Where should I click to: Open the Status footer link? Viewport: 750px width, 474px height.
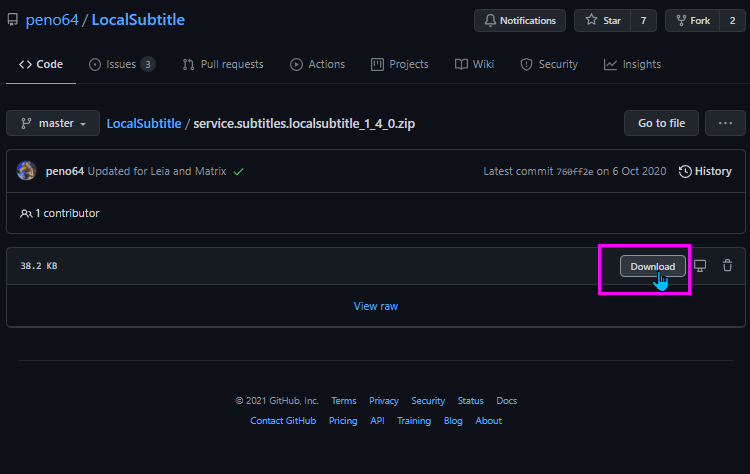(470, 401)
